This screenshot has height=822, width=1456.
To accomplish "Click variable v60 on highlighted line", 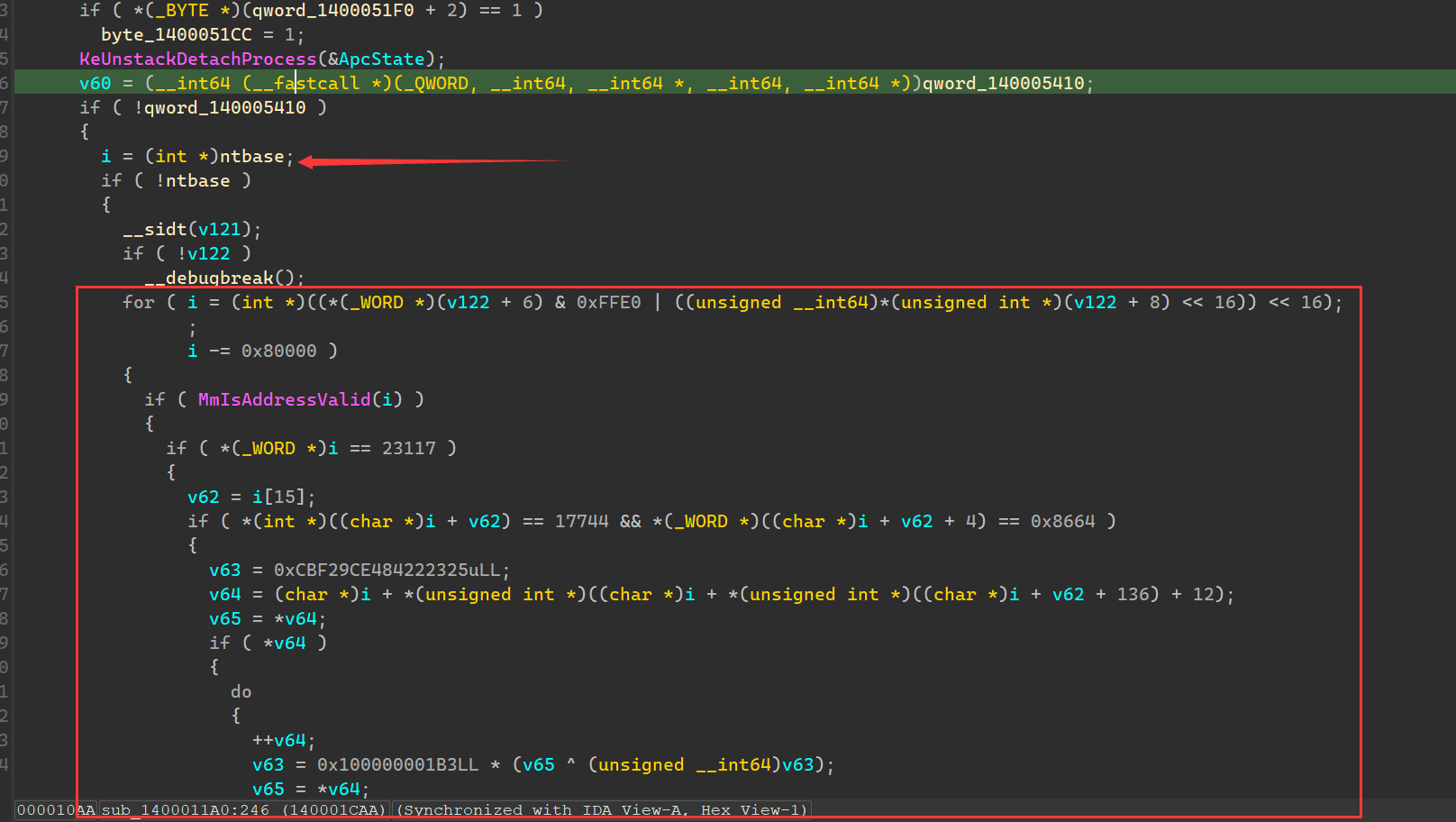I will (x=96, y=83).
